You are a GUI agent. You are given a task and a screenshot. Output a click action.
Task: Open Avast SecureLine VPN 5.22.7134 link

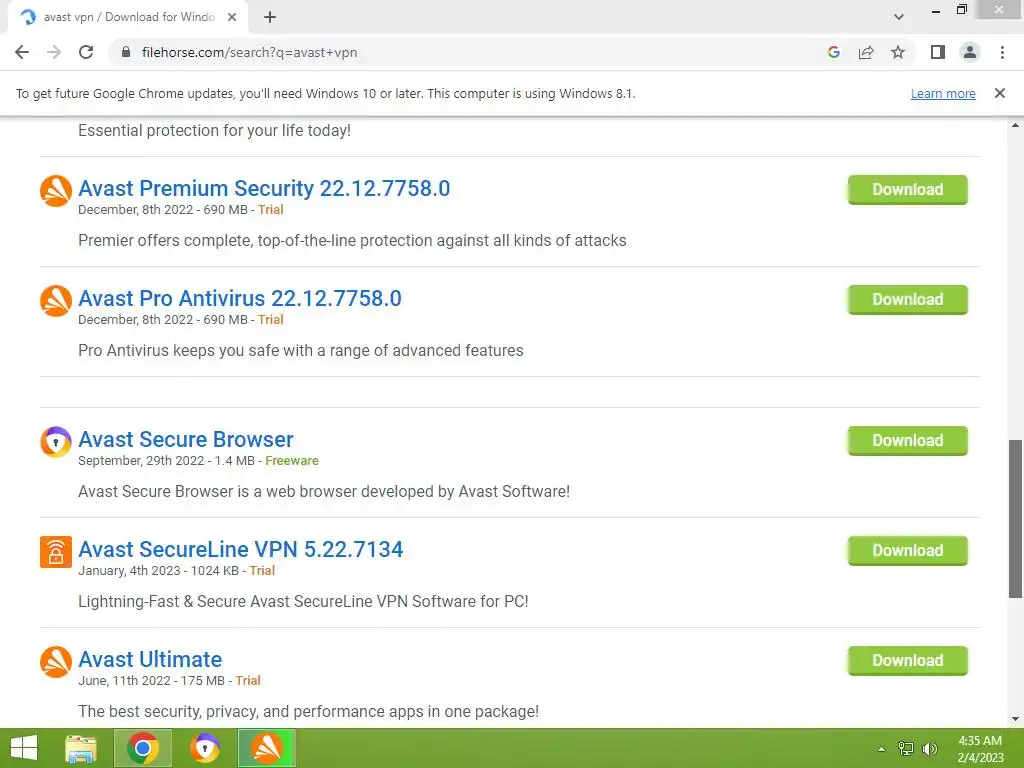pos(240,549)
